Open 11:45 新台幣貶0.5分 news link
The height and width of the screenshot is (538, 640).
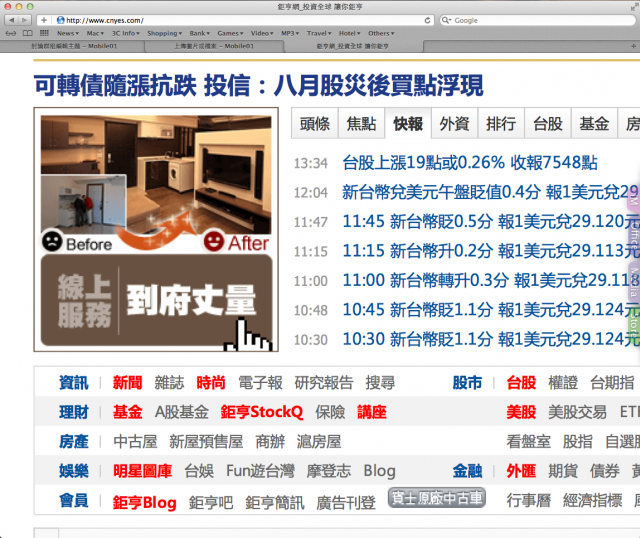pyautogui.click(x=491, y=221)
